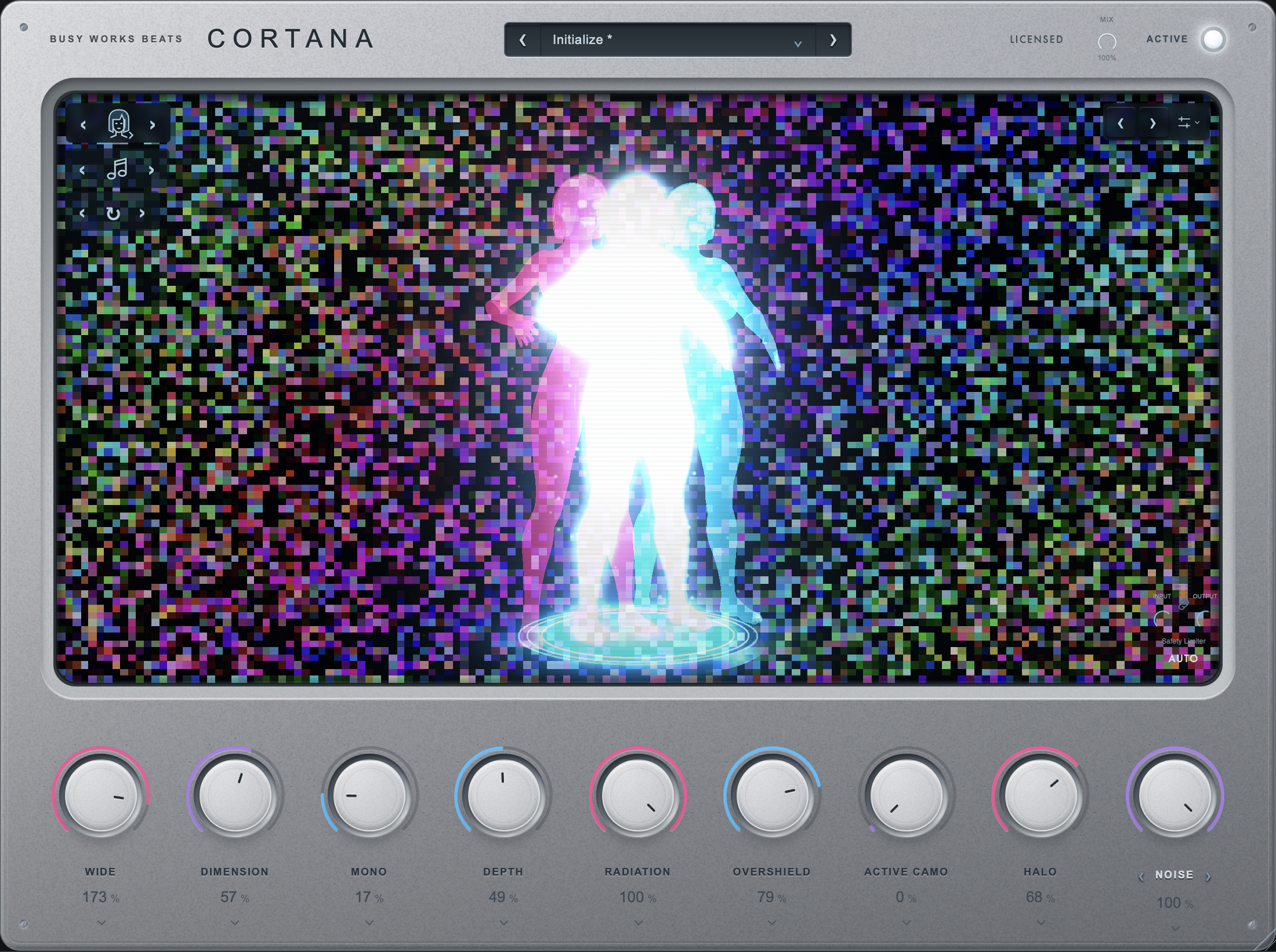Go to next character with right arrow
Viewport: 1276px width, 952px height.
(153, 125)
